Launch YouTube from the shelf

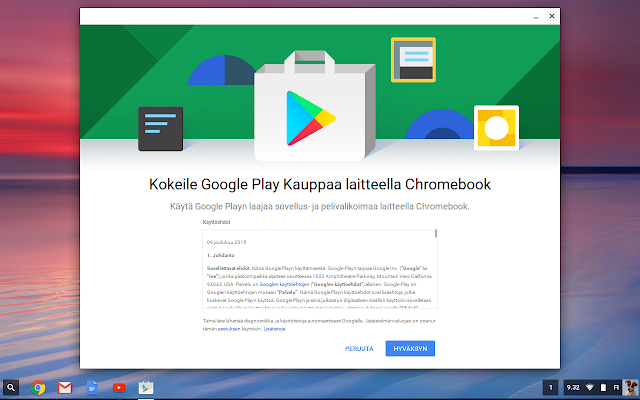(x=118, y=387)
